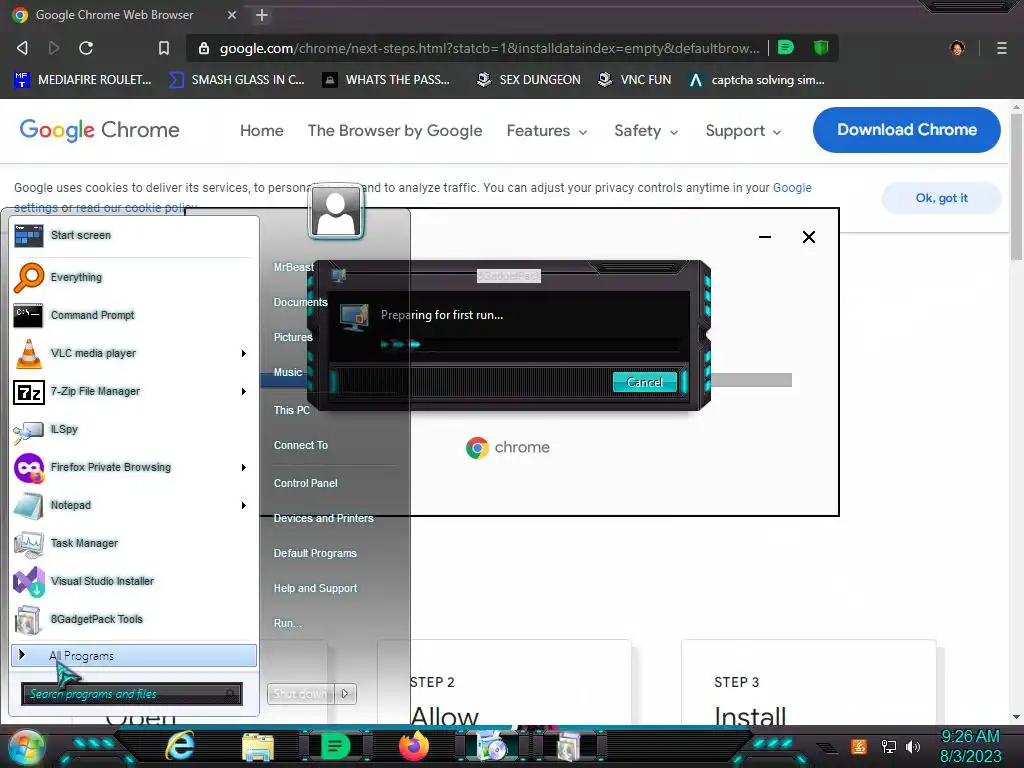This screenshot has height=768, width=1024.
Task: Open File Explorer in taskbar
Action: (x=258, y=746)
